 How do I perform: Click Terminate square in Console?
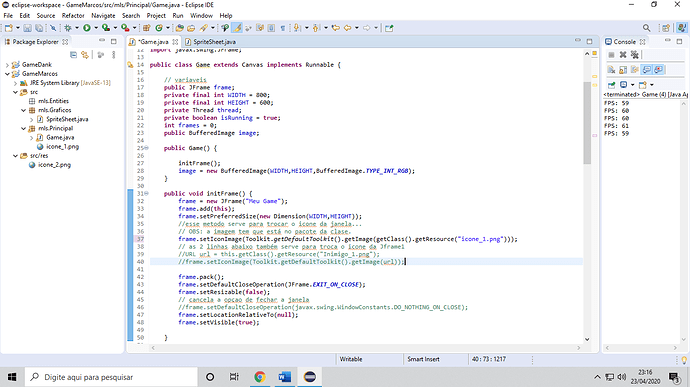coord(611,55)
